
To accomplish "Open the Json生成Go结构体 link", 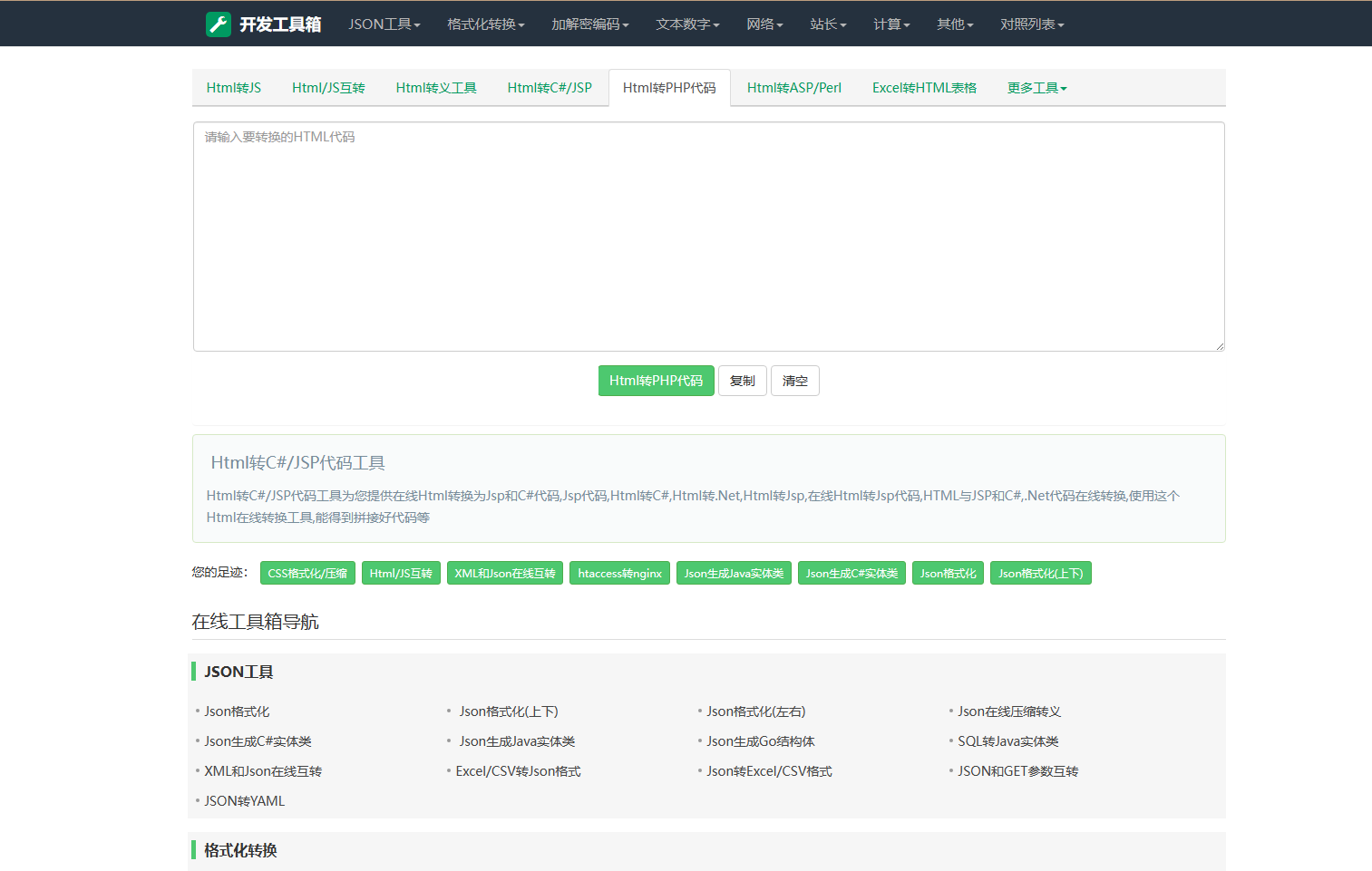I will tap(761, 741).
